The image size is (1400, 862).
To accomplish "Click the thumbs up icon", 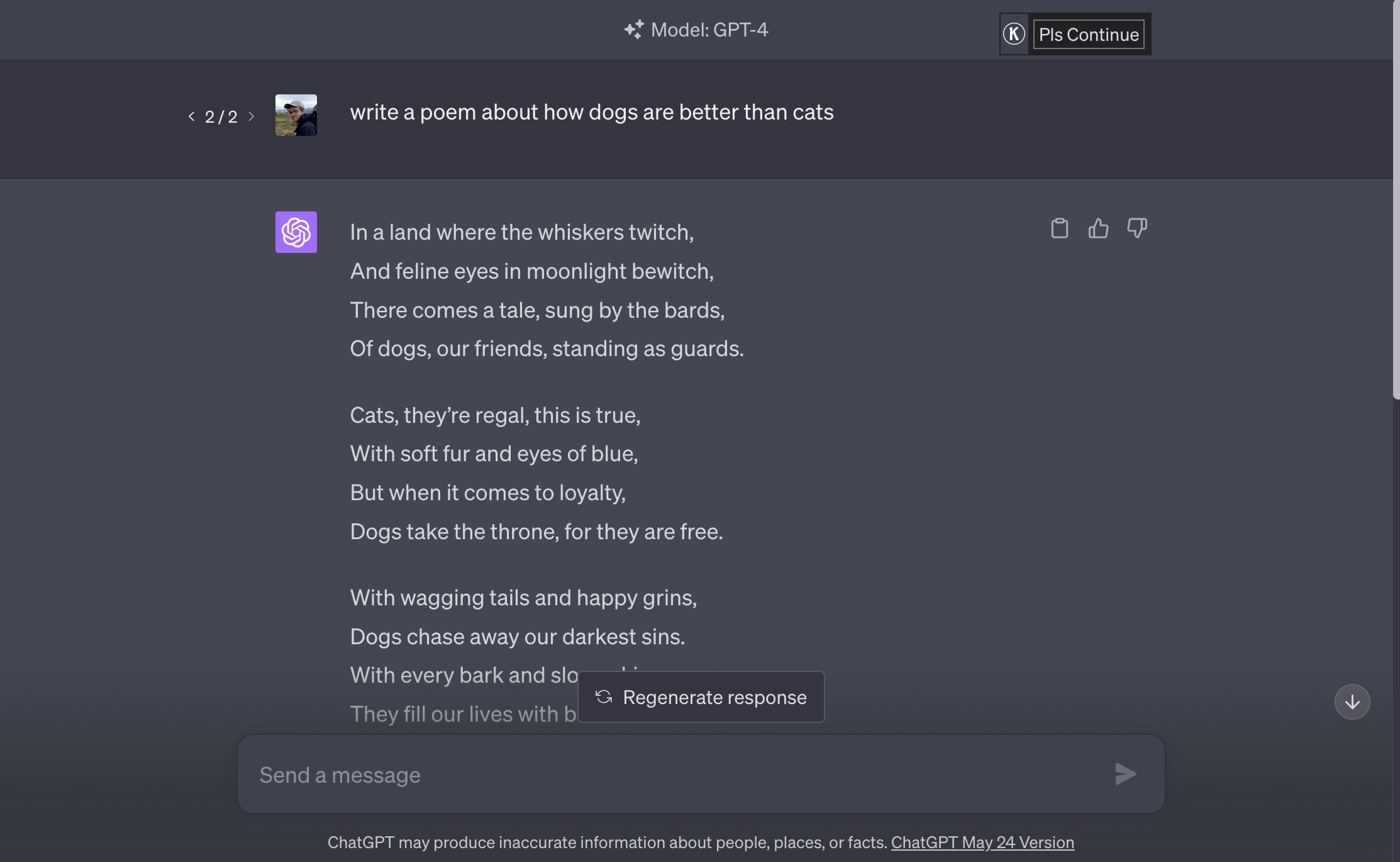I will 1098,228.
